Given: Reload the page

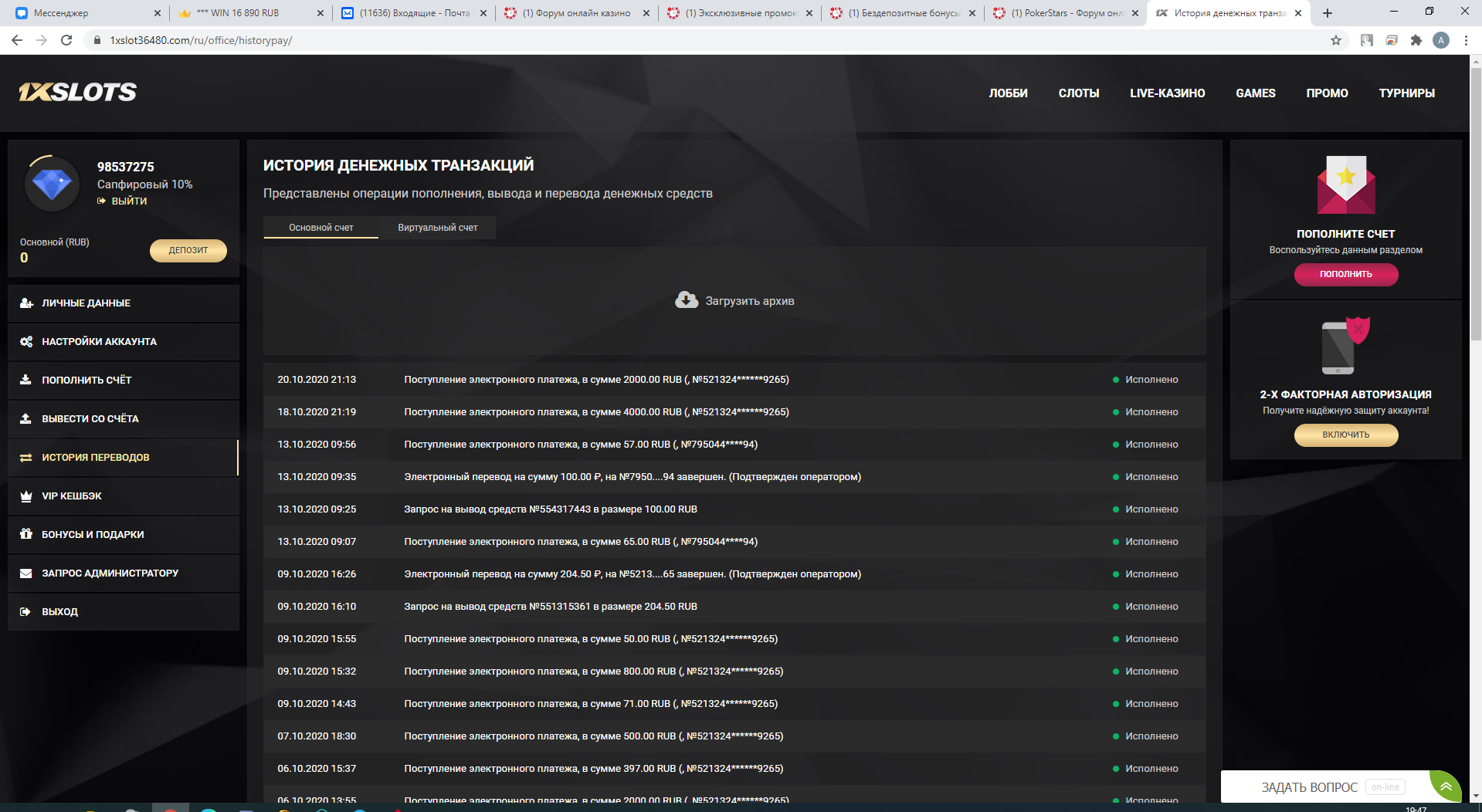Looking at the screenshot, I should point(66,40).
